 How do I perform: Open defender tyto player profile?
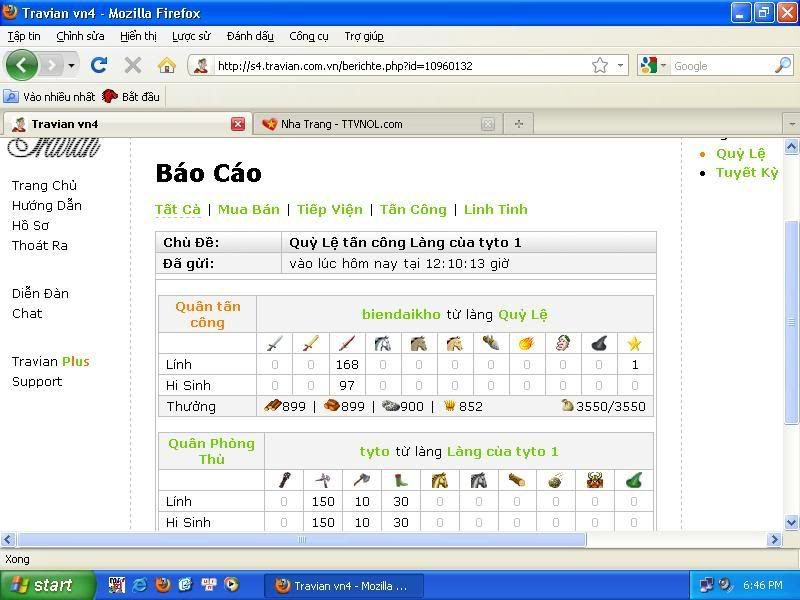374,452
